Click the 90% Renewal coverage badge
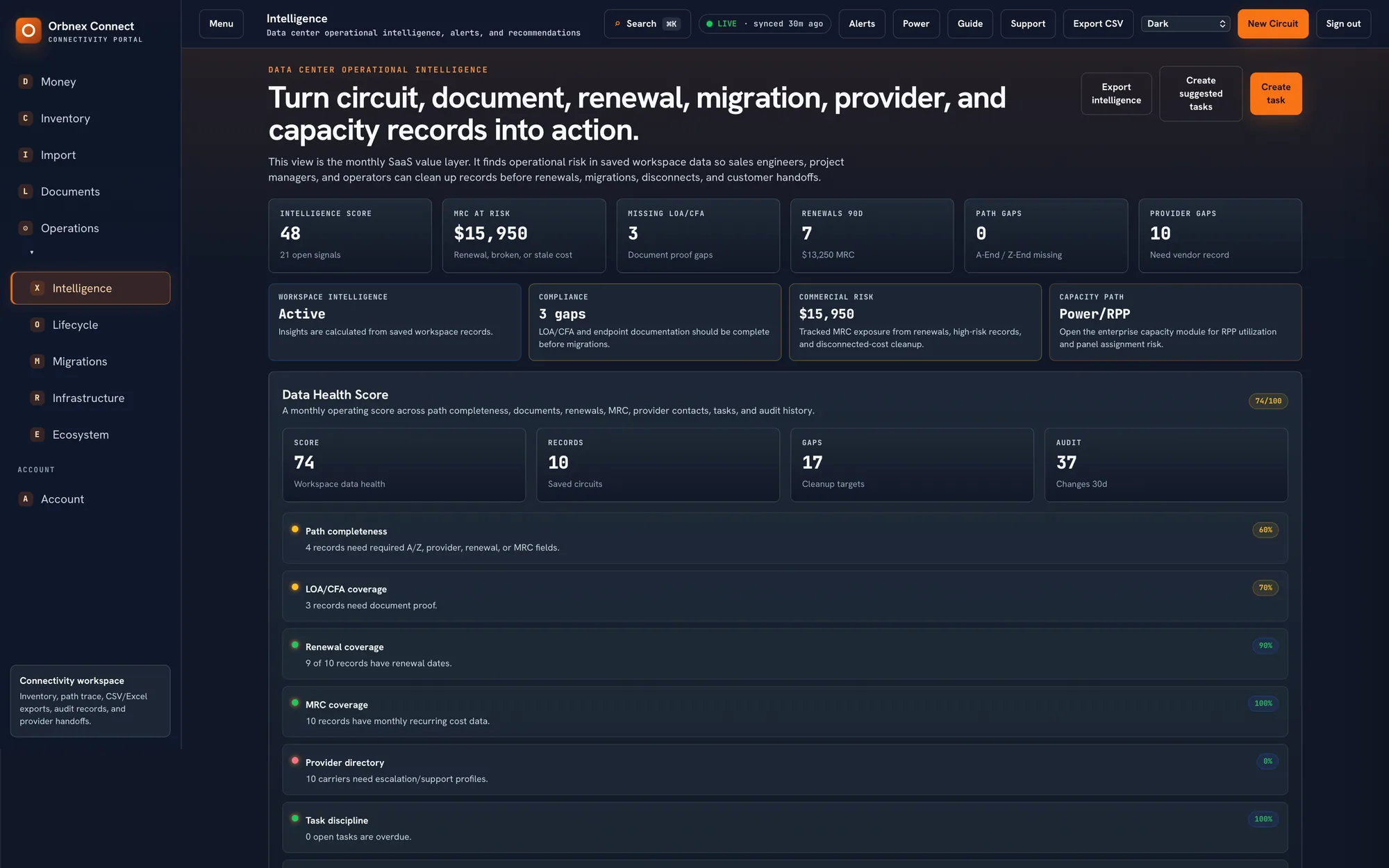Screen dimensions: 1389x868 [x=1266, y=646]
